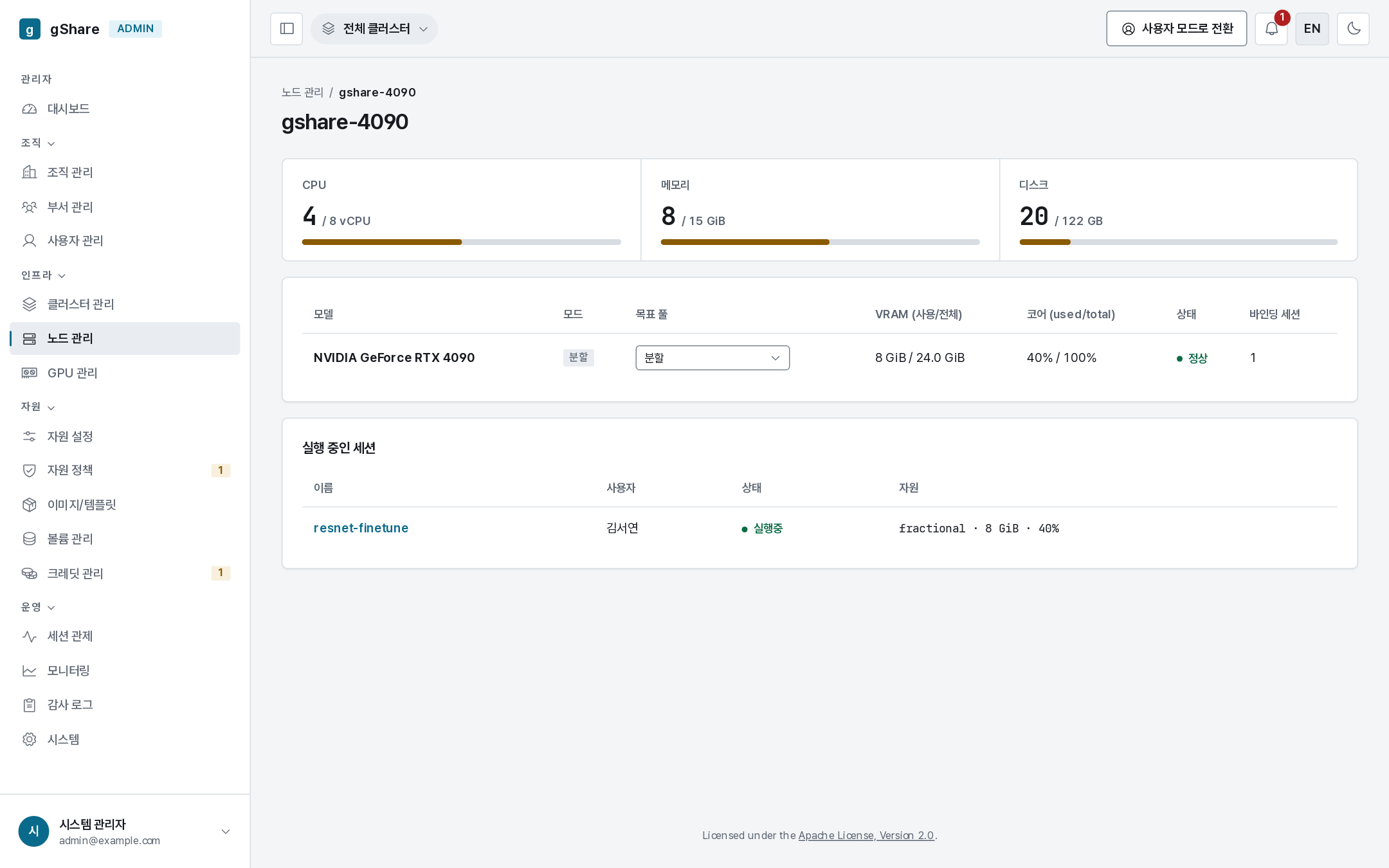This screenshot has width=1389, height=868.
Task: Select 노드 관리 server icon
Action: point(30,338)
